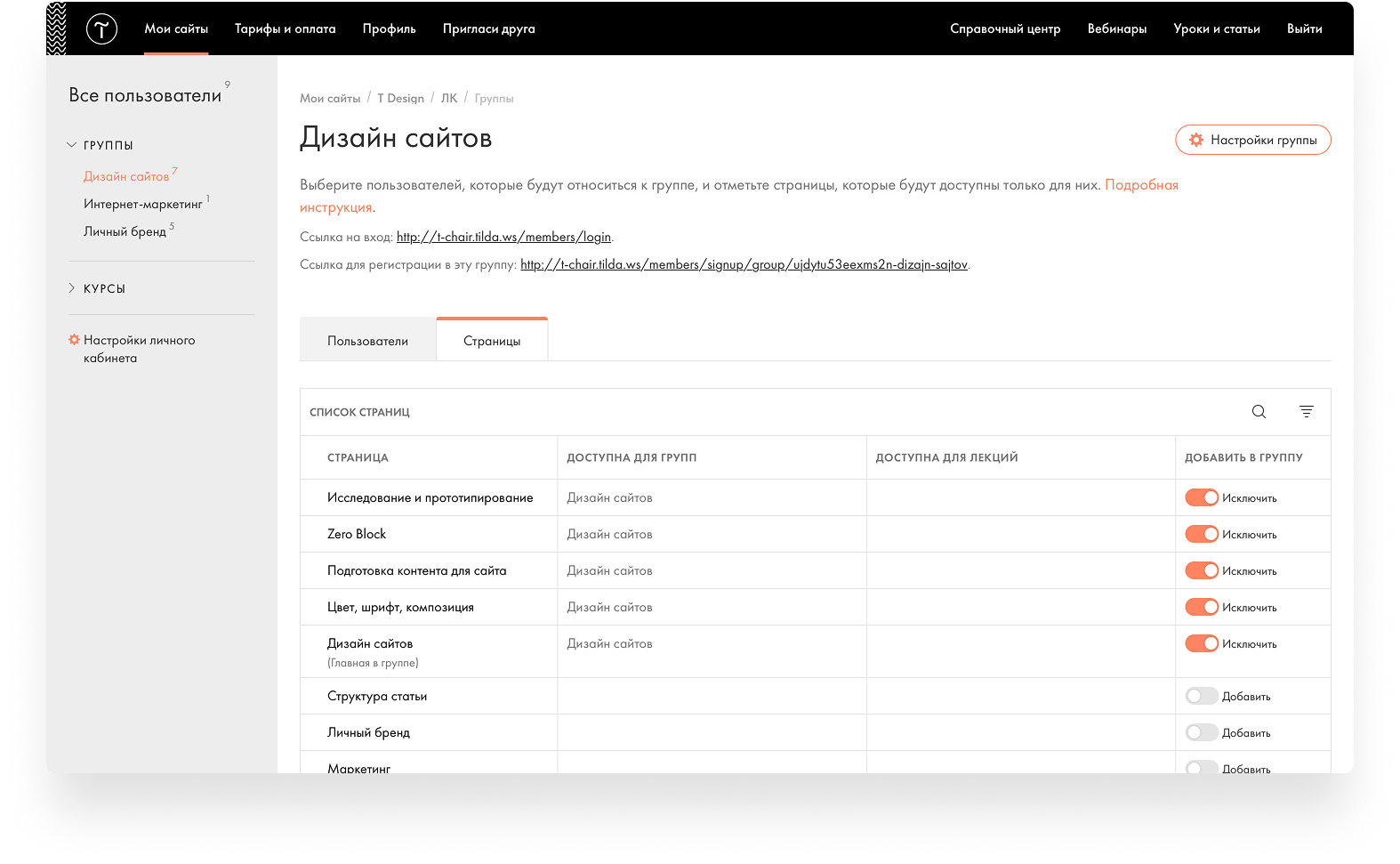The width and height of the screenshot is (1400, 864).
Task: Toggle off the Цвет, шрифт, композиция page
Action: click(x=1201, y=607)
